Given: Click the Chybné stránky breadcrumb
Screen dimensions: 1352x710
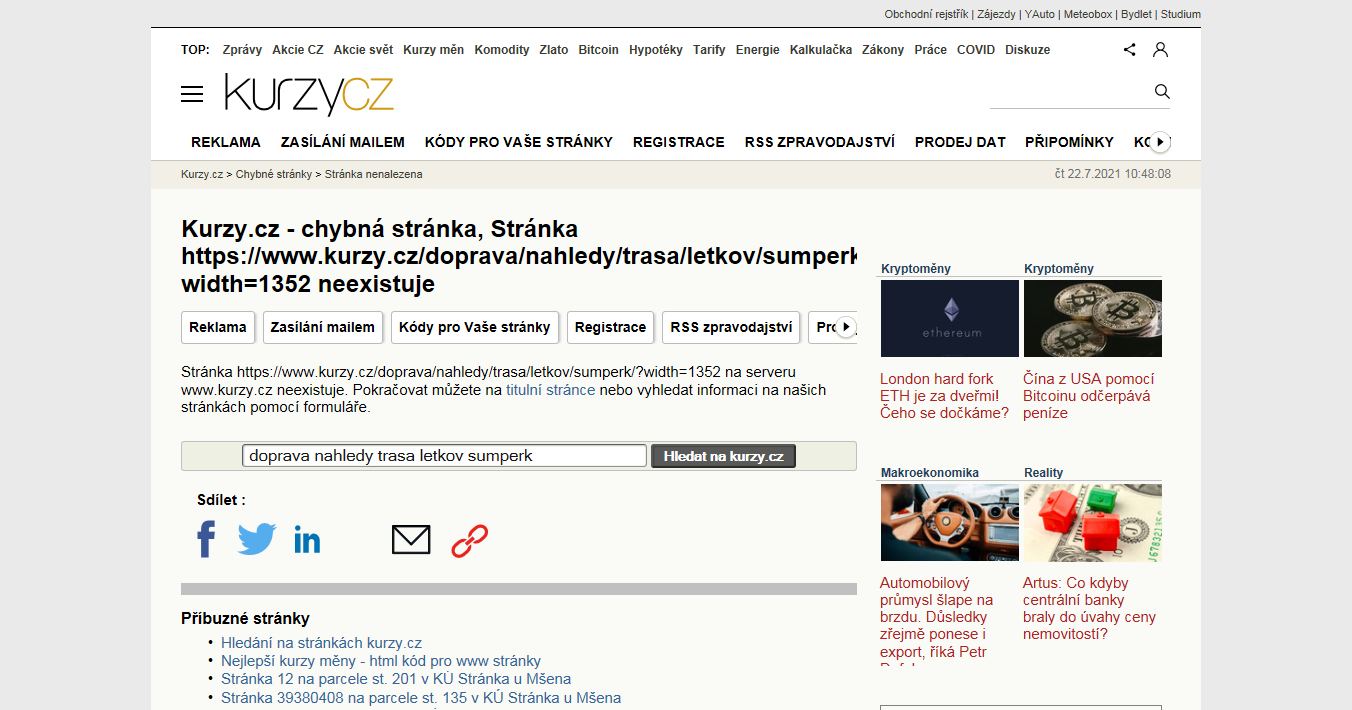Looking at the screenshot, I should pos(274,174).
